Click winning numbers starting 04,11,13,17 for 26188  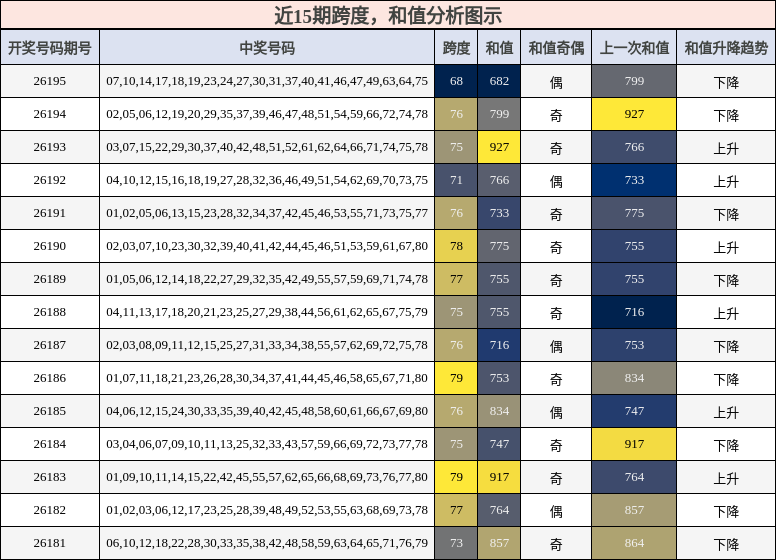267,312
